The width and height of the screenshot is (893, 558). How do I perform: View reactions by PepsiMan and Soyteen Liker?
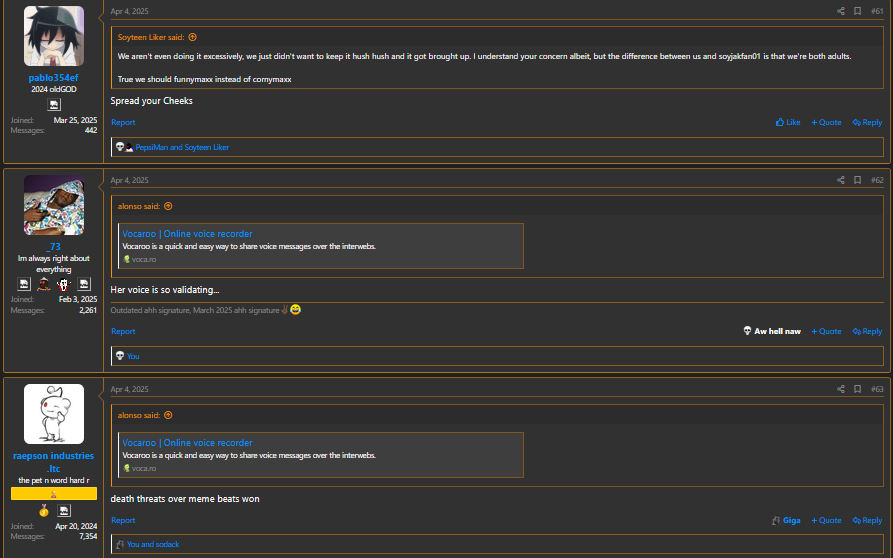tap(182, 147)
